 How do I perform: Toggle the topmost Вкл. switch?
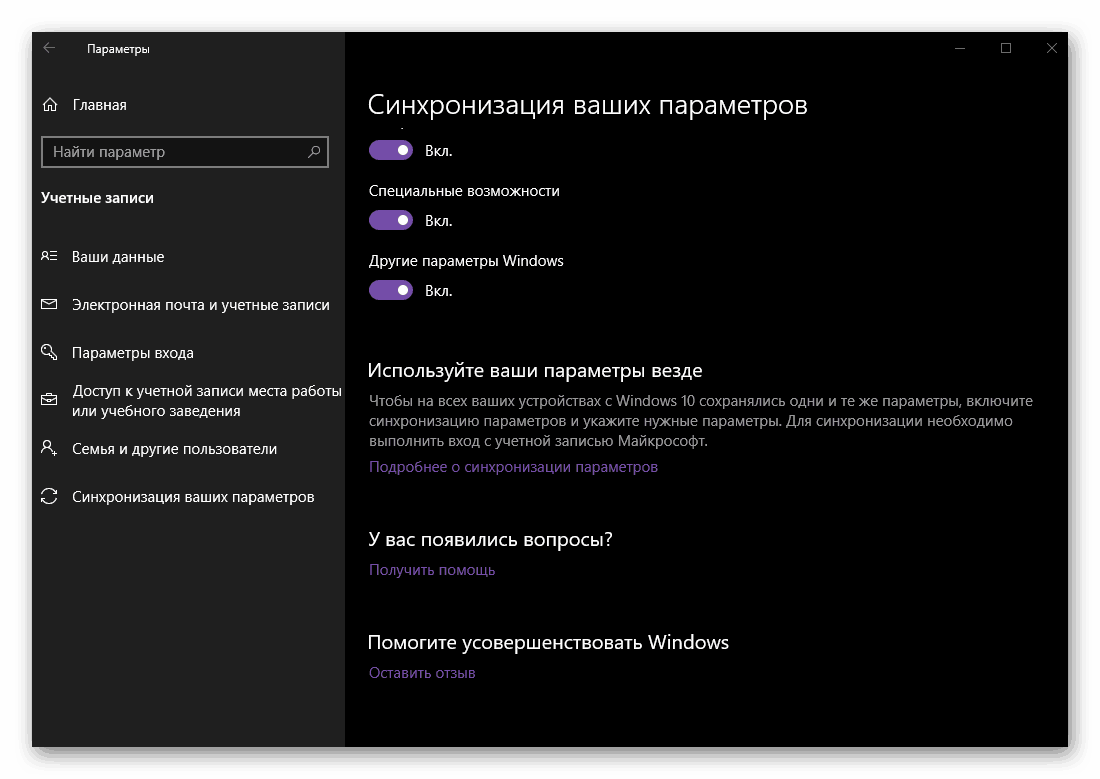pos(391,150)
